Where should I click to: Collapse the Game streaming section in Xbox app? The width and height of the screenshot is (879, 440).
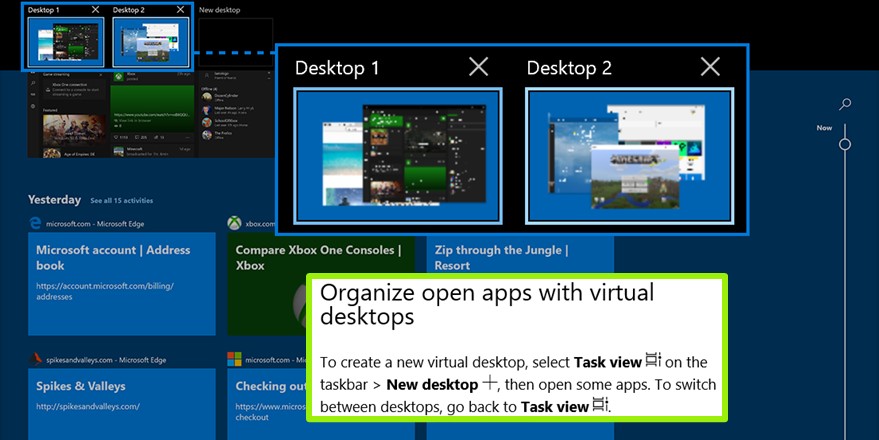point(101,75)
